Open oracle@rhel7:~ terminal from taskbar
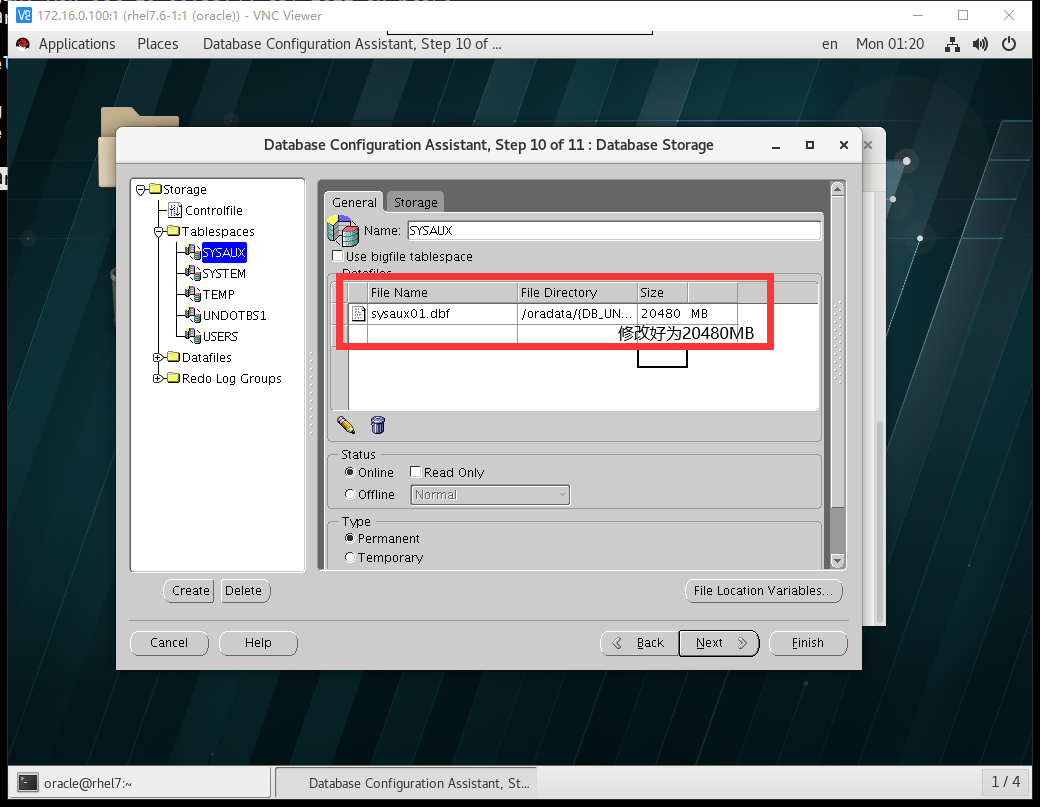1040x807 pixels. [140, 782]
